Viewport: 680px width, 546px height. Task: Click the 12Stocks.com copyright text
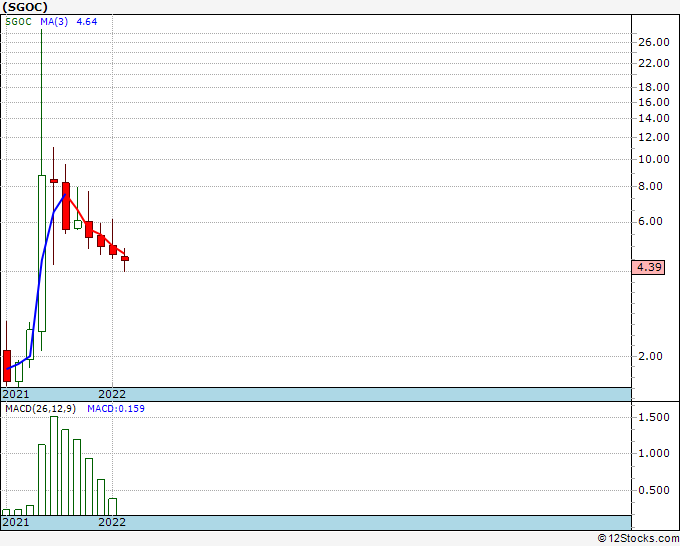(638, 539)
